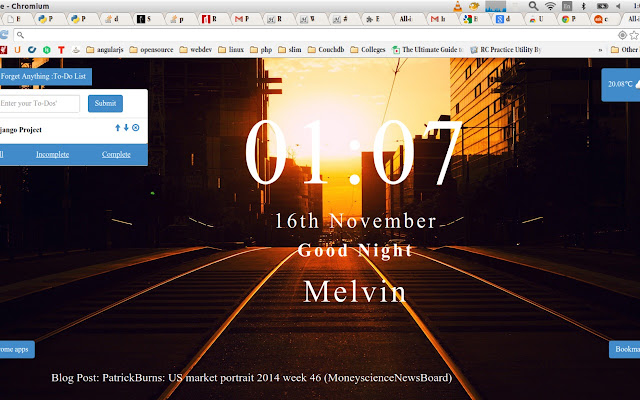Expand the linux bookmark folder
The width and height of the screenshot is (640, 400).
[231, 50]
